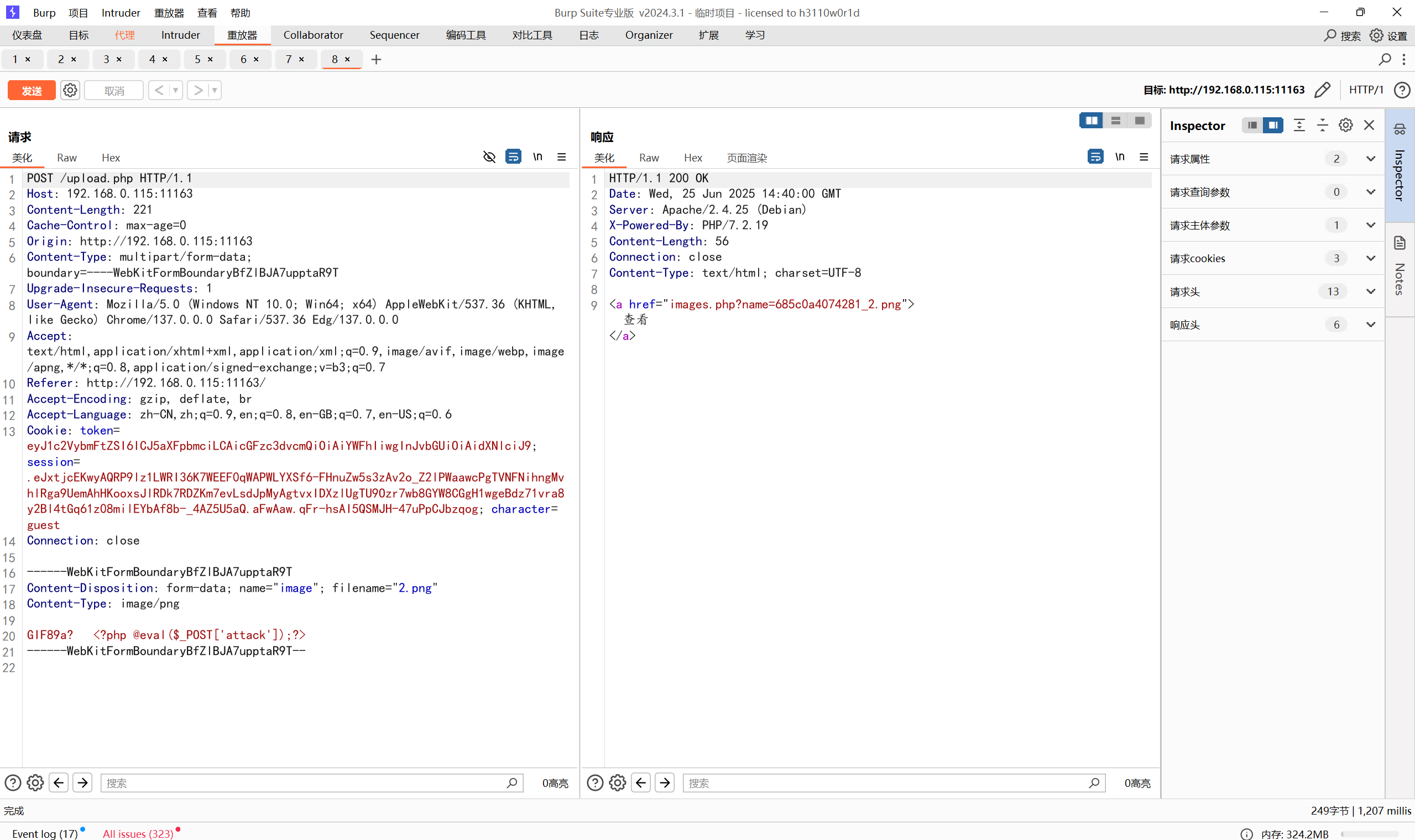Open next history dropdown arrow

coord(215,90)
